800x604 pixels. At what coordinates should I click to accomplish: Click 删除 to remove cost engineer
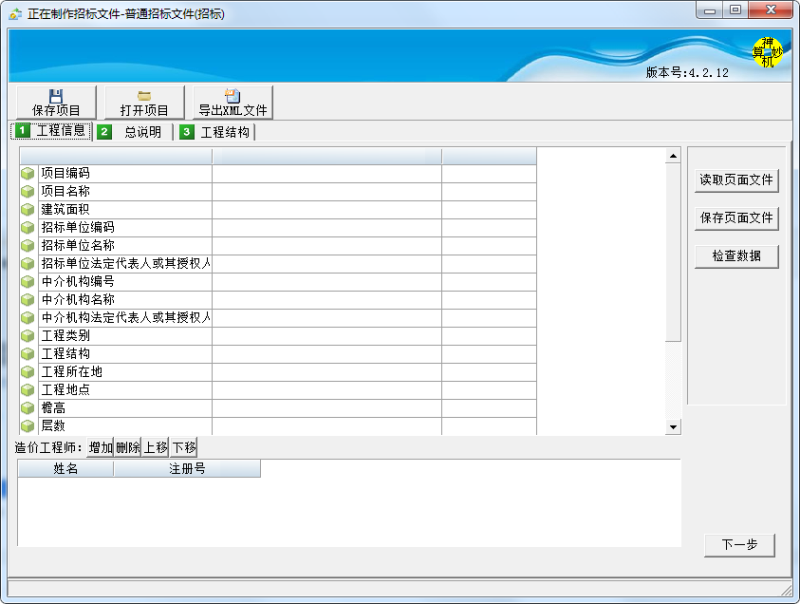[128, 447]
